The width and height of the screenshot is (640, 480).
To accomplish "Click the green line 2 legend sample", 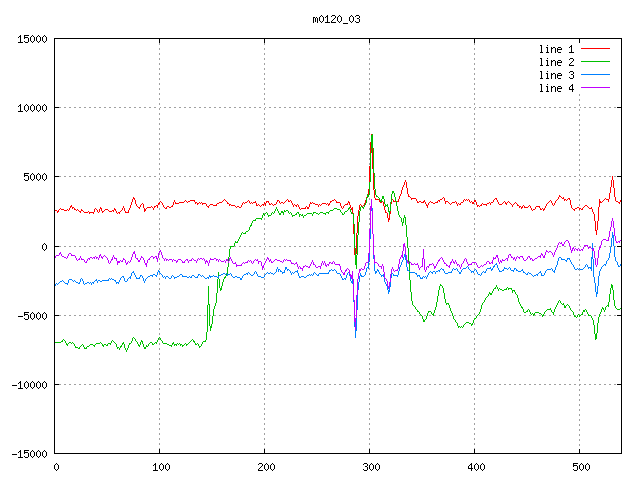I will point(595,62).
